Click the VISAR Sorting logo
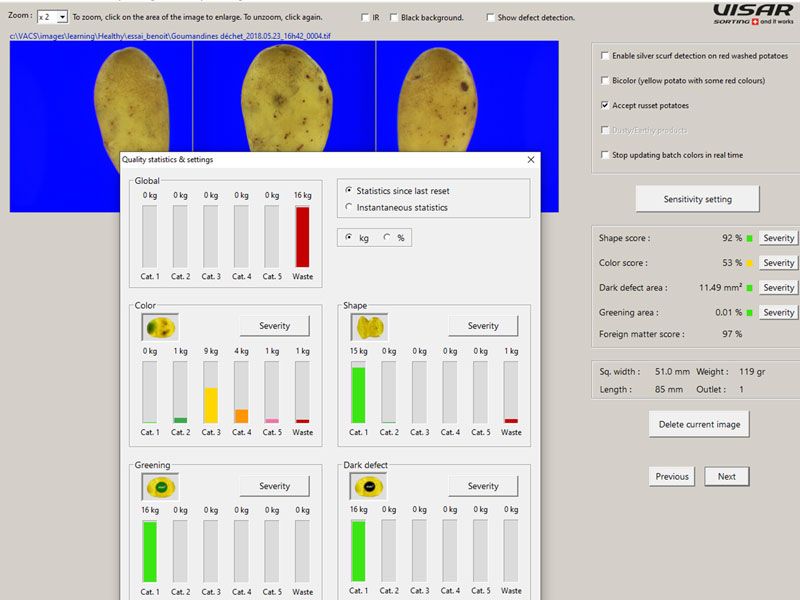The width and height of the screenshot is (800, 600). (x=754, y=12)
